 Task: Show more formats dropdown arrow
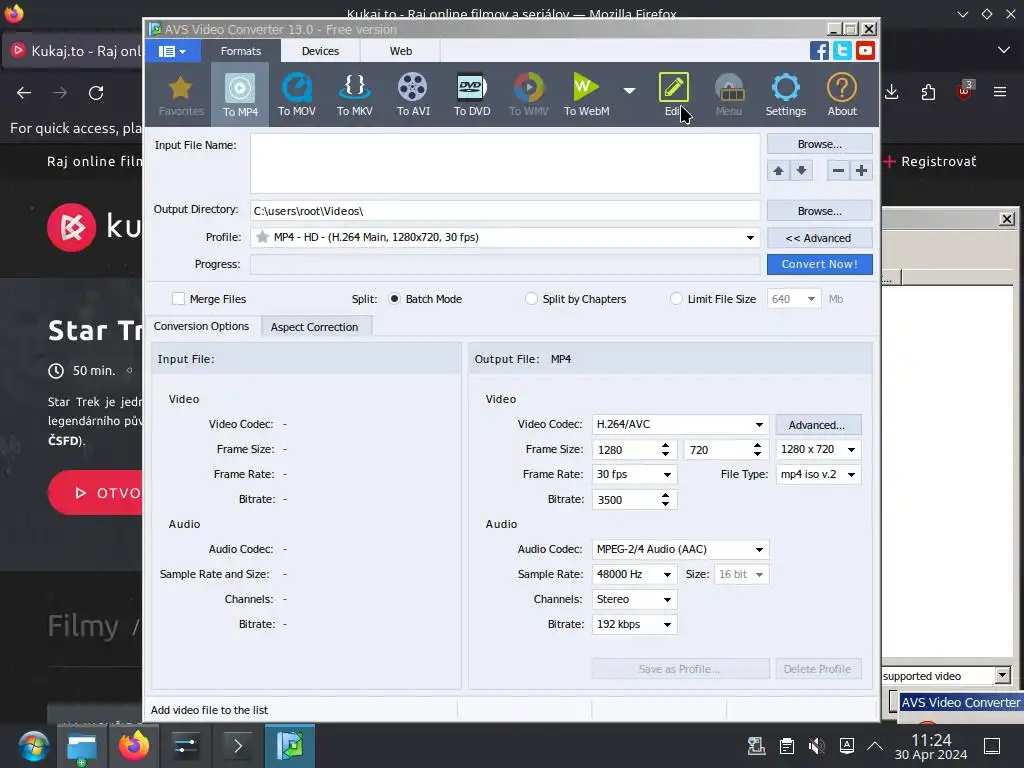click(630, 91)
